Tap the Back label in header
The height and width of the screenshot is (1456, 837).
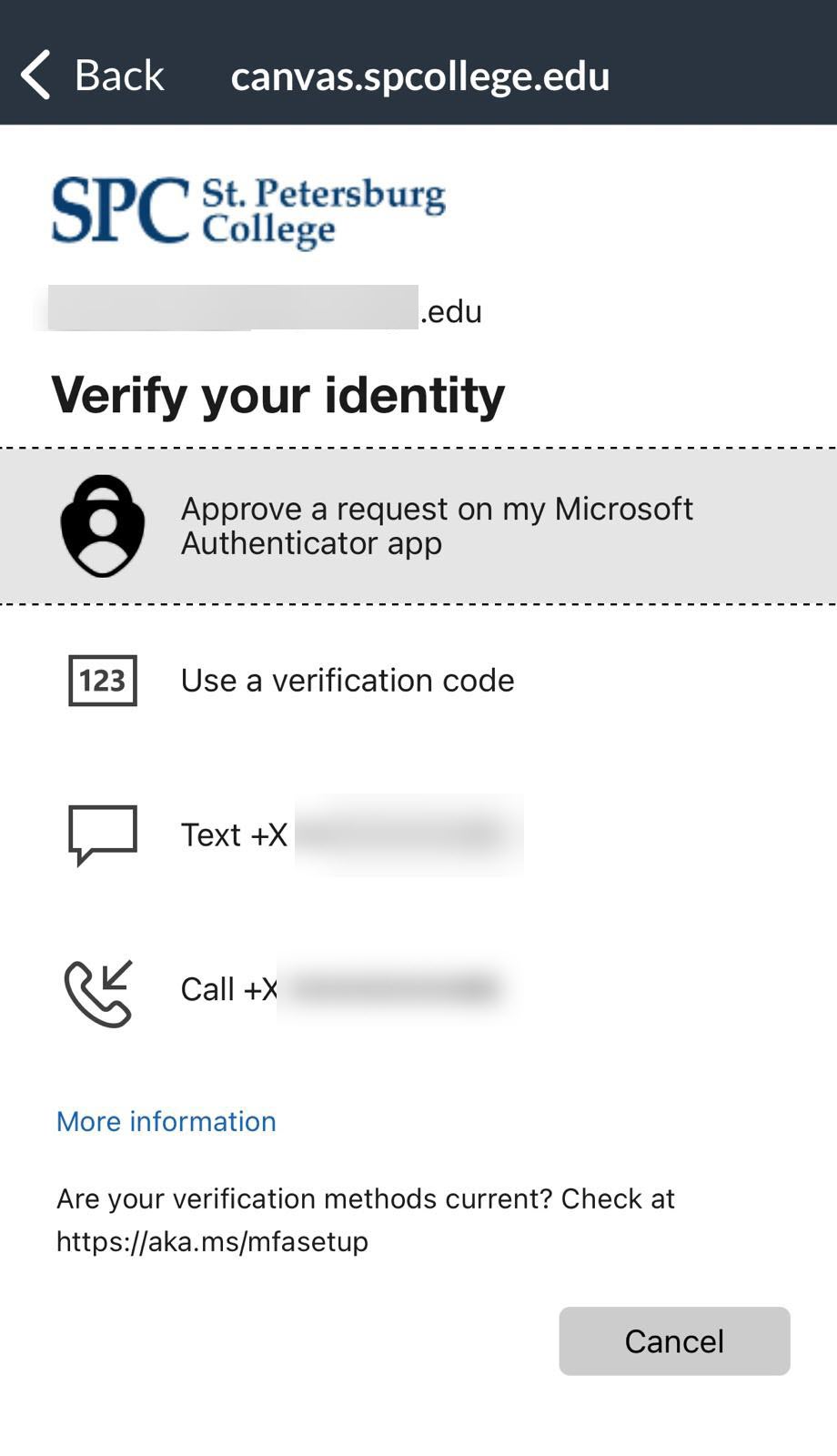click(118, 75)
